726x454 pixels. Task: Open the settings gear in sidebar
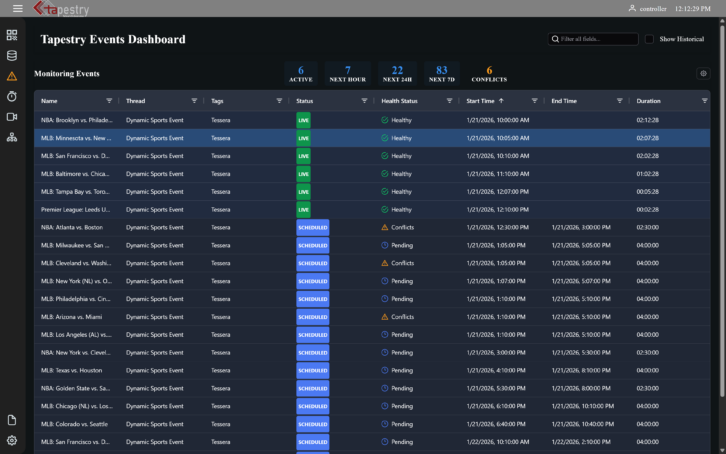pyautogui.click(x=12, y=440)
